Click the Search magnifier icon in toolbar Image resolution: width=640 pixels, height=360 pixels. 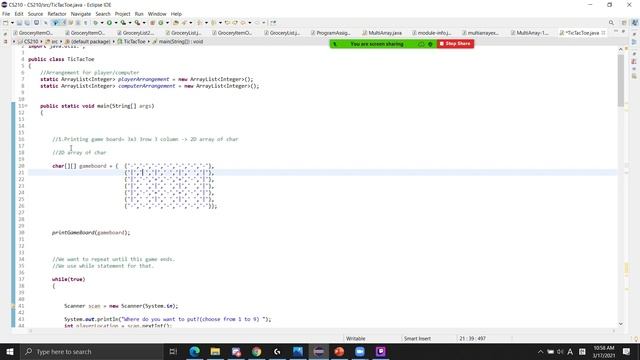coord(611,23)
